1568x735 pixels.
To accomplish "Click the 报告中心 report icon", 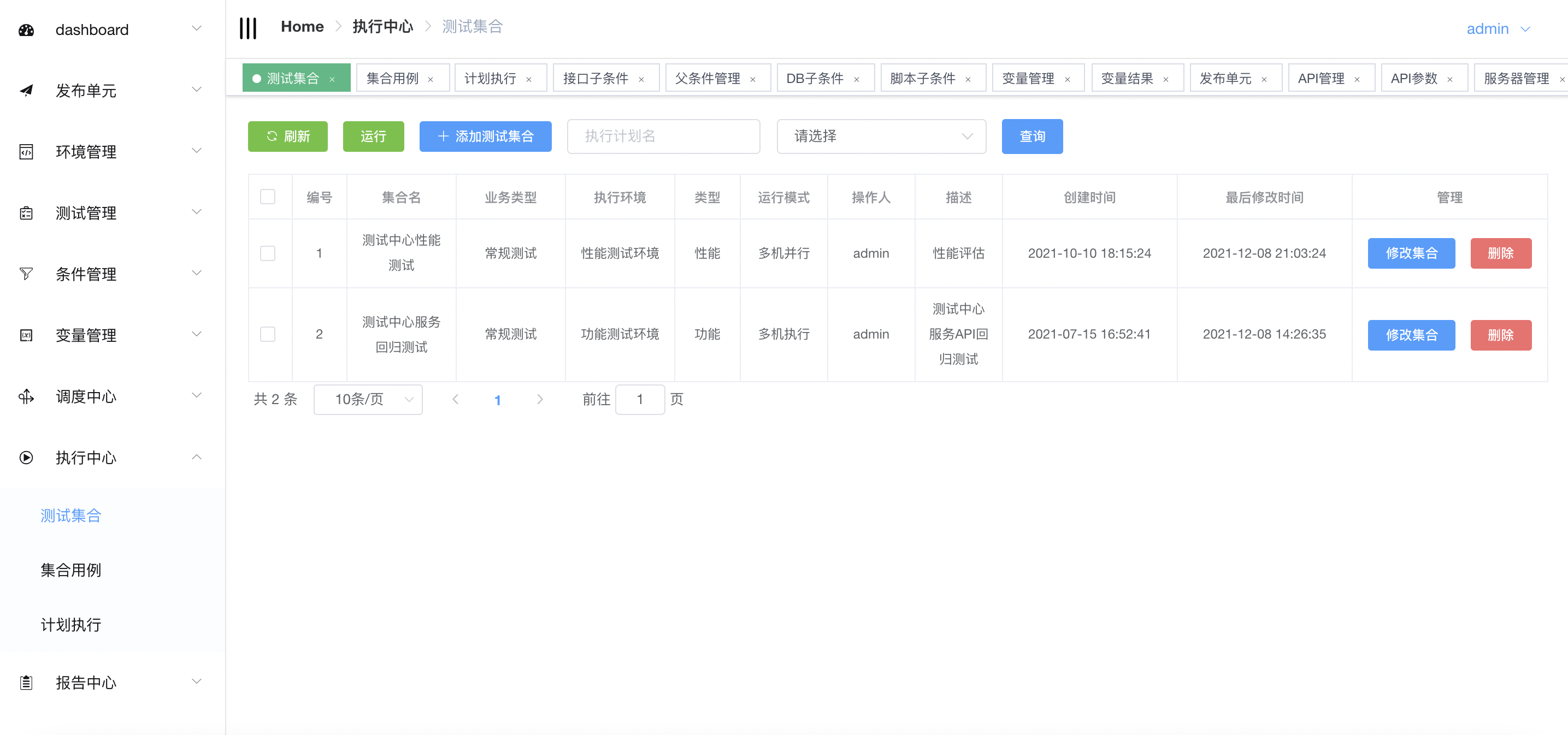I will tap(26, 683).
